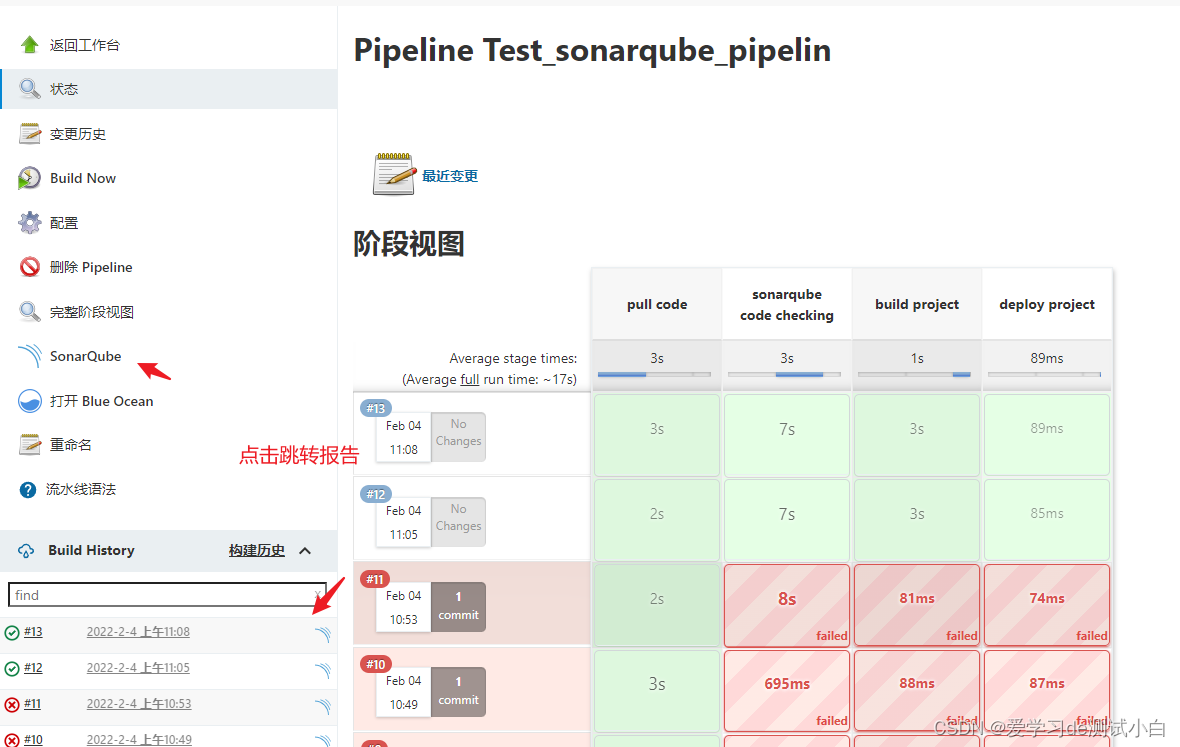Click the 打开 Blue Ocean icon
1180x747 pixels.
(x=30, y=401)
